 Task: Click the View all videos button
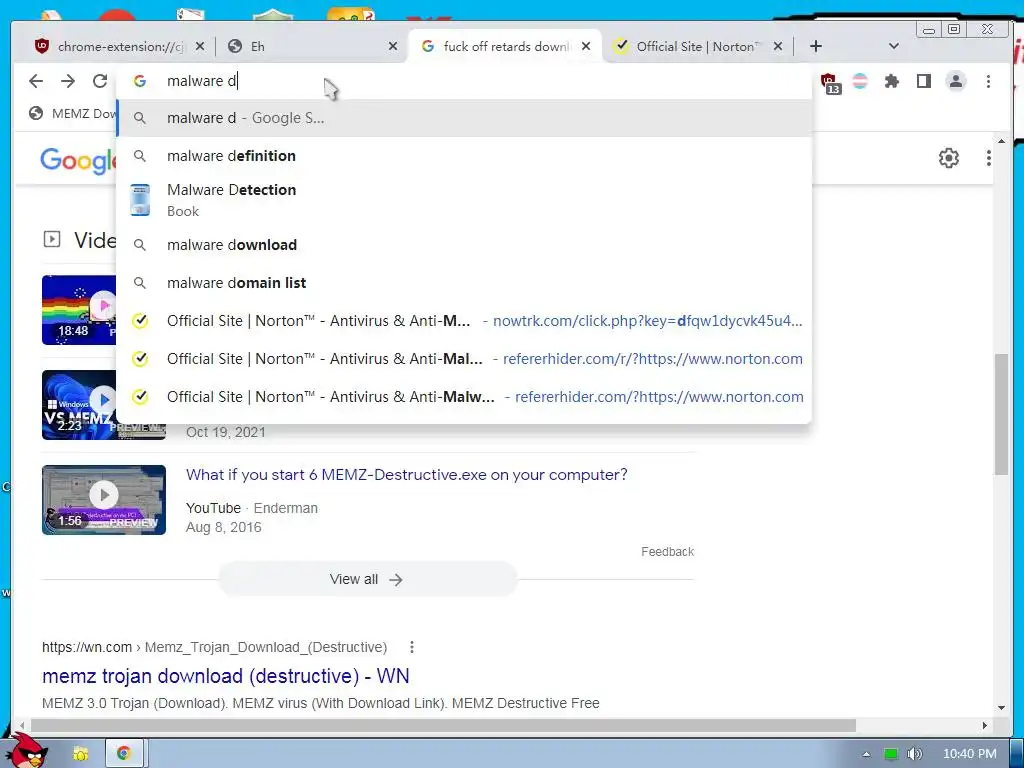(x=367, y=579)
